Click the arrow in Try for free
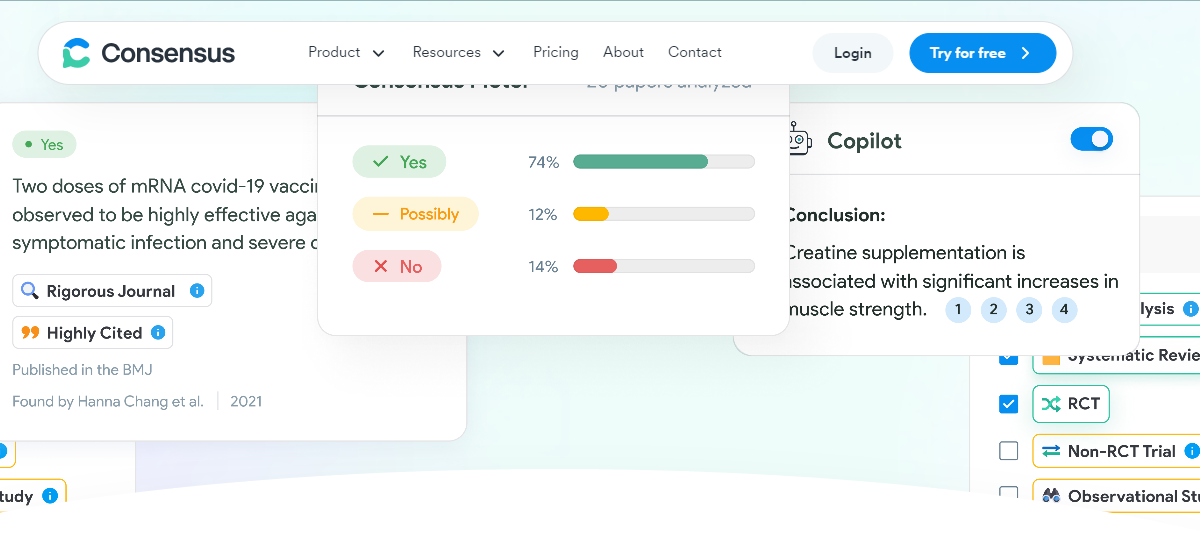The height and width of the screenshot is (548, 1200). (1025, 53)
